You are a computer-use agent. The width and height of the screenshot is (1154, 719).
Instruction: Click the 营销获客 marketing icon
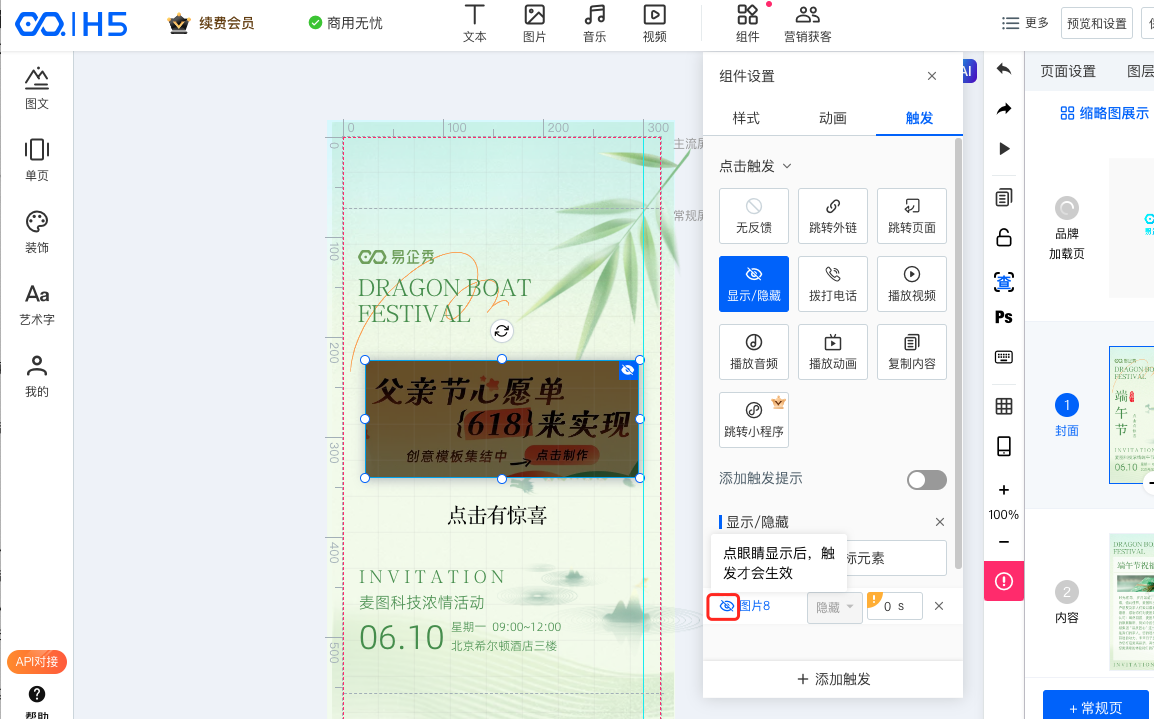tap(807, 24)
